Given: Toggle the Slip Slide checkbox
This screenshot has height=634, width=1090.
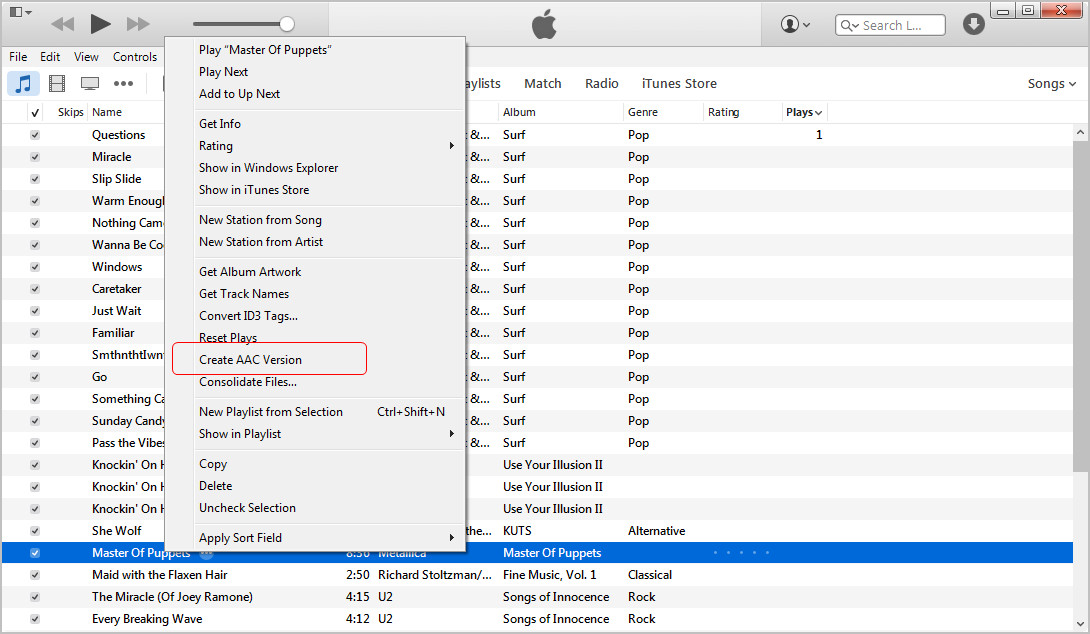Looking at the screenshot, I should point(35,179).
